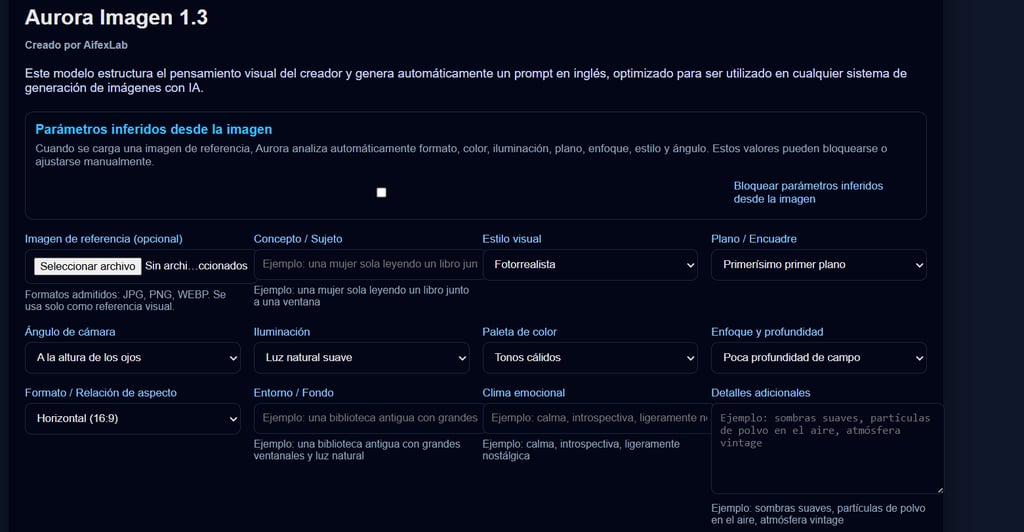Click the Detalles adicionales field label
1024x532 pixels.
tap(761, 393)
